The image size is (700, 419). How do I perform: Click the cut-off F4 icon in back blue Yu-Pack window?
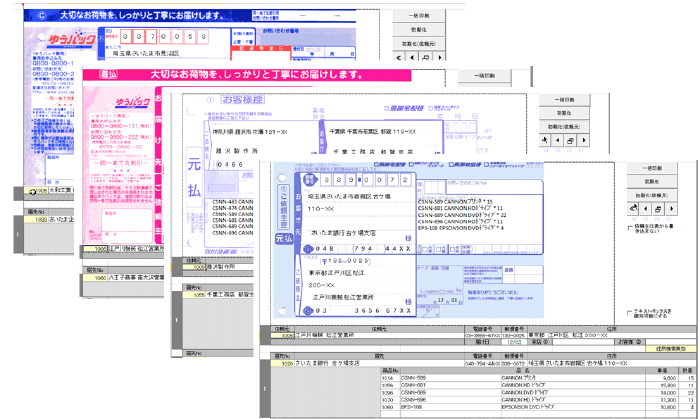coord(399,57)
